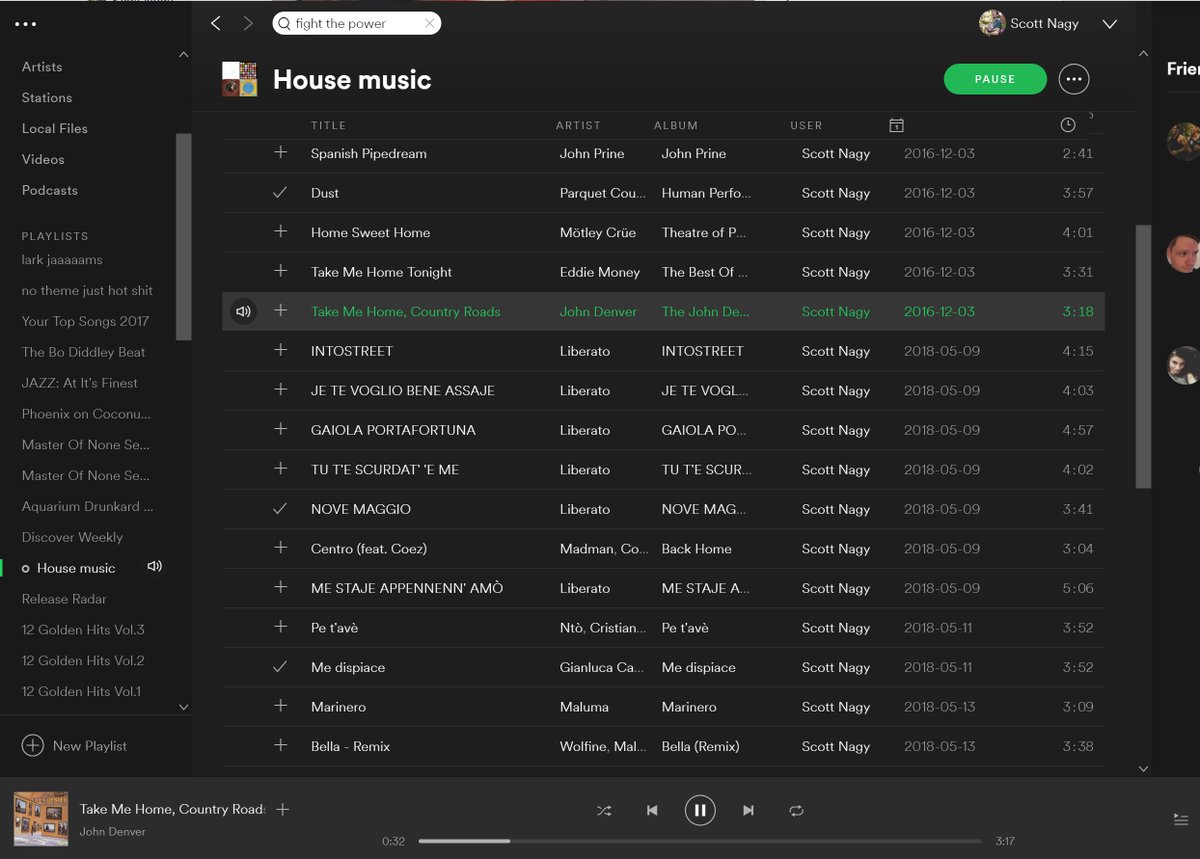Open Liberato artist link on INTOSTREET row
Screen dimensions: 1200x859
(x=585, y=351)
